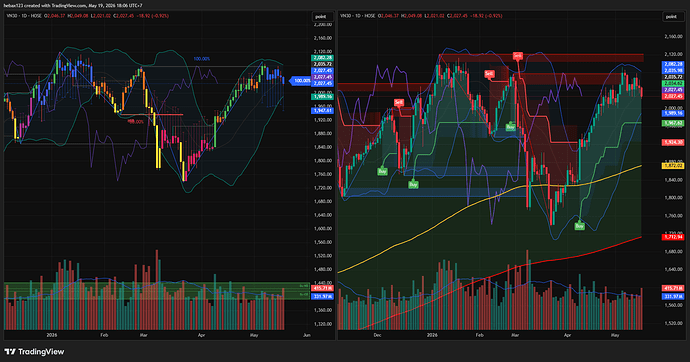Click the Dec label on right time axis
The width and height of the screenshot is (690, 362).
[377, 335]
